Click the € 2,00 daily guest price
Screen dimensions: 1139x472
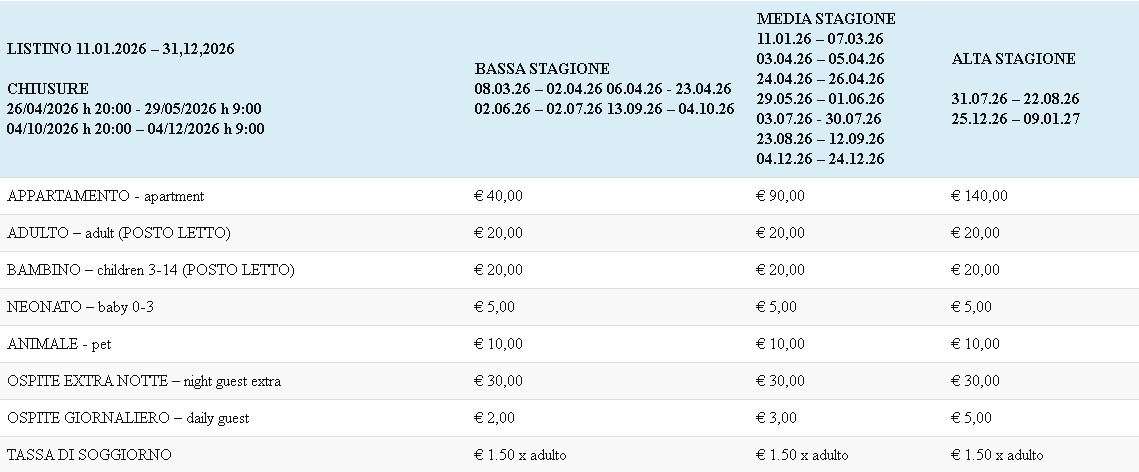(494, 418)
